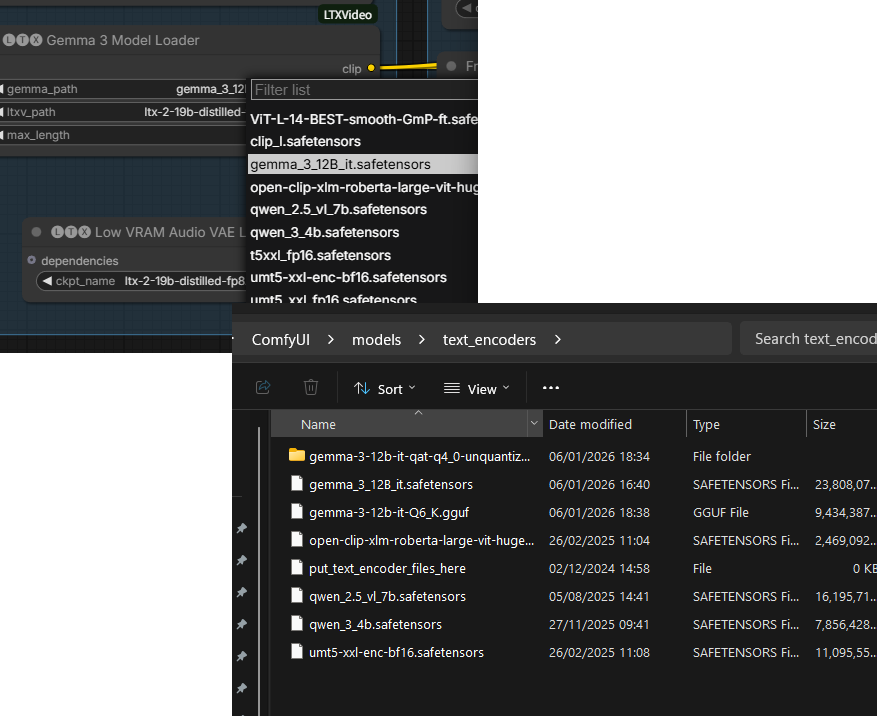Viewport: 886px width, 716px height.
Task: Click the Filter list input in ComfyUI
Action: pyautogui.click(x=364, y=90)
